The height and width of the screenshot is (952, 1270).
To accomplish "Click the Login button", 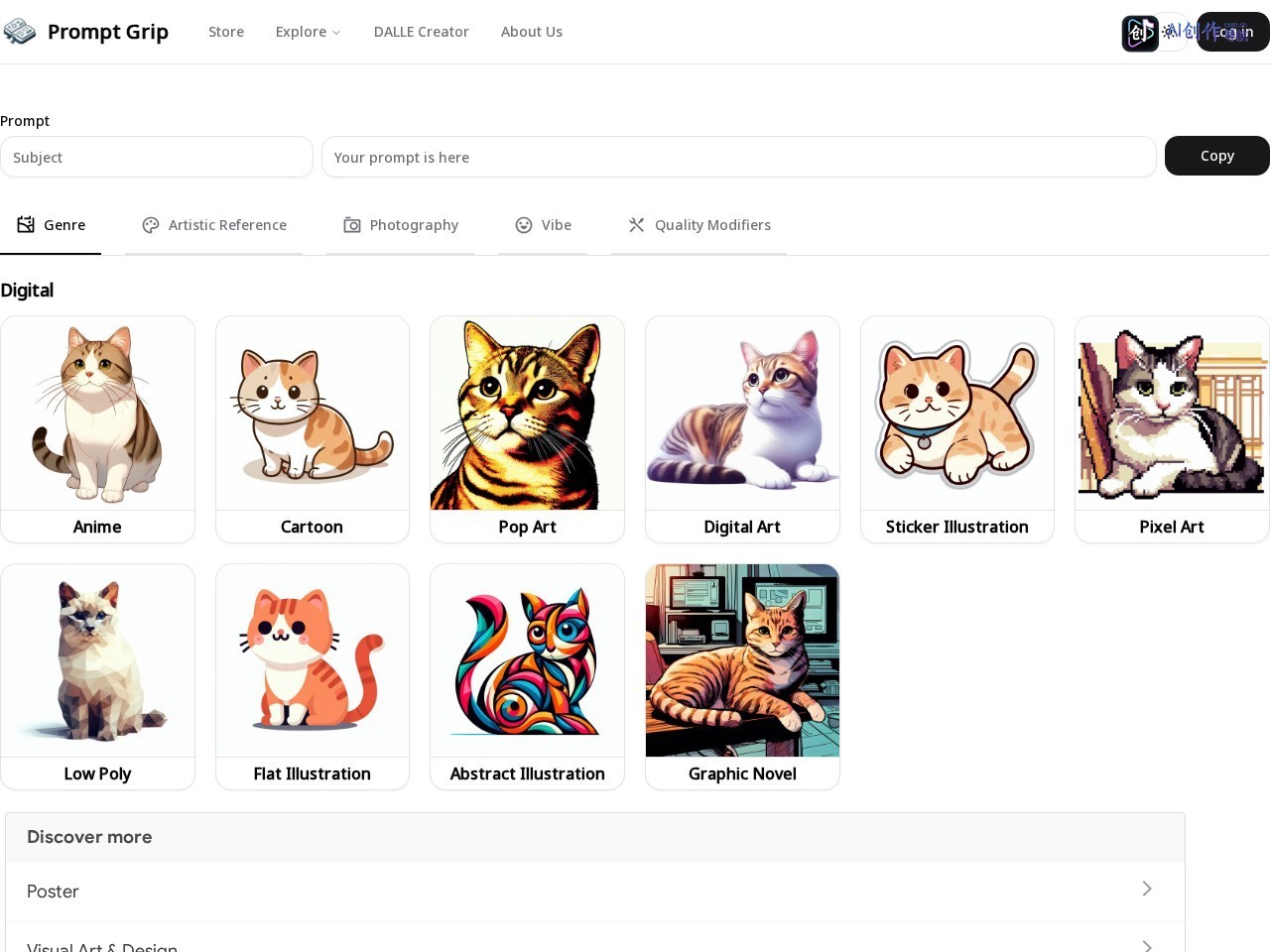I will 1233,32.
